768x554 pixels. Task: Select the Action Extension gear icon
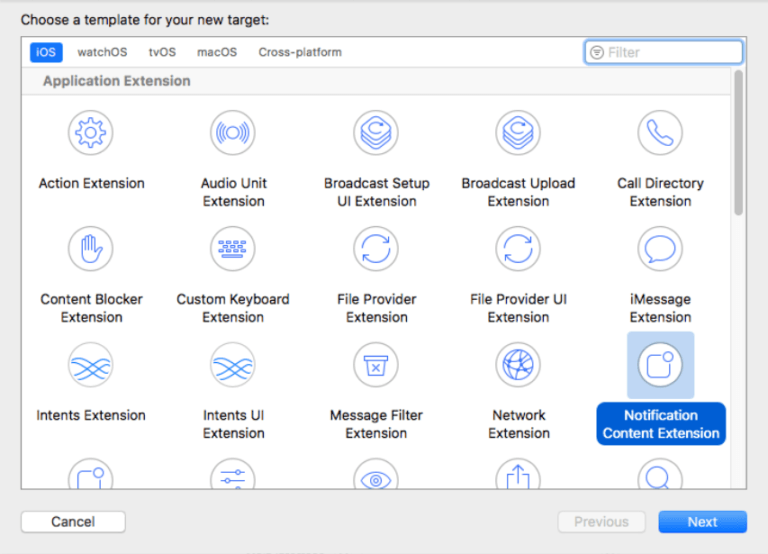click(91, 133)
